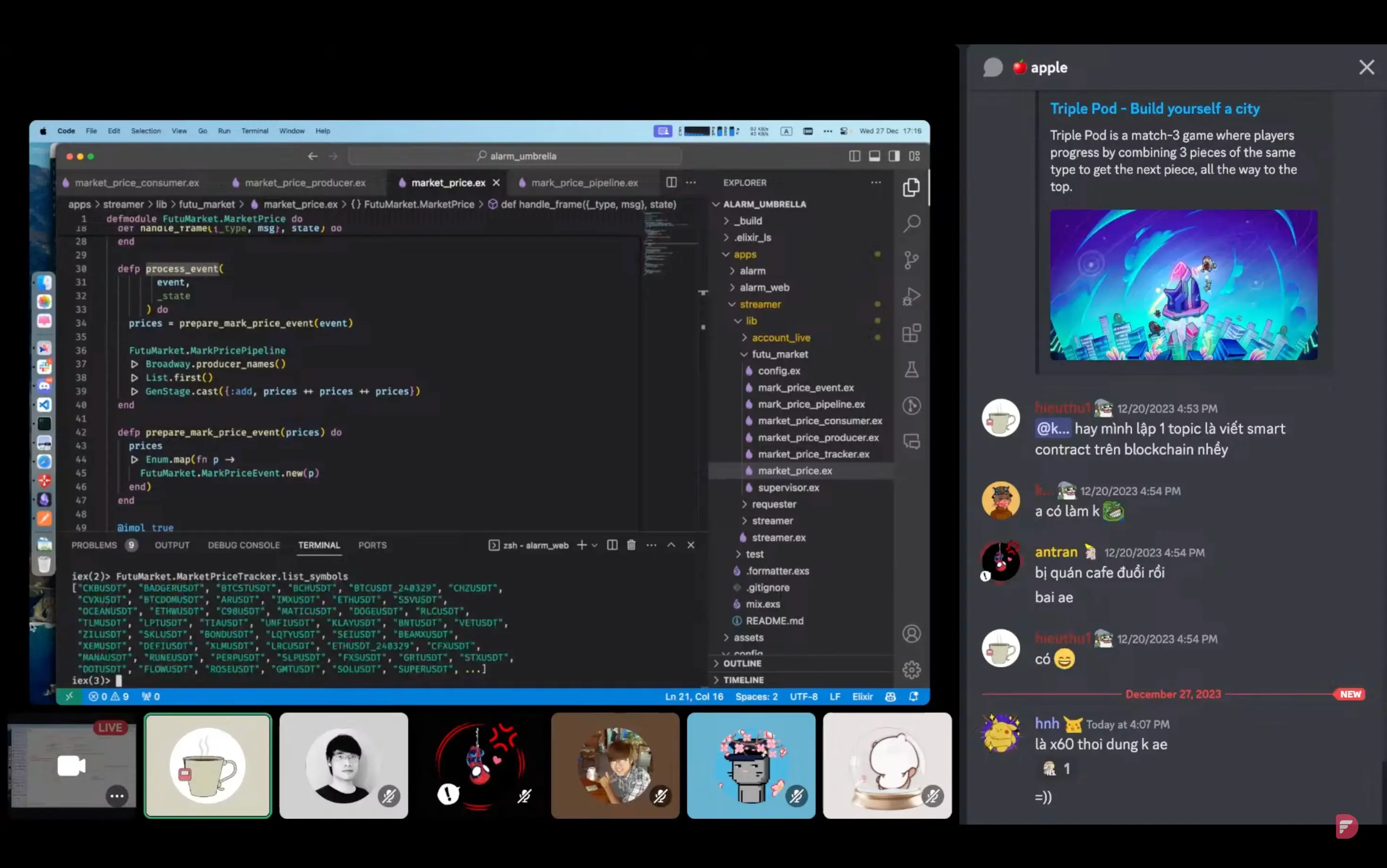Select the coffee cup participant tile
1387x868 pixels.
[208, 765]
